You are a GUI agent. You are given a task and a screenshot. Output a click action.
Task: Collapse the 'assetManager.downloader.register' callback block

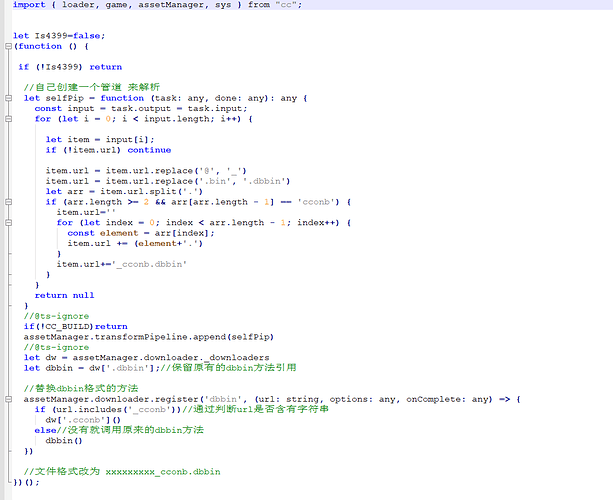coord(9,399)
